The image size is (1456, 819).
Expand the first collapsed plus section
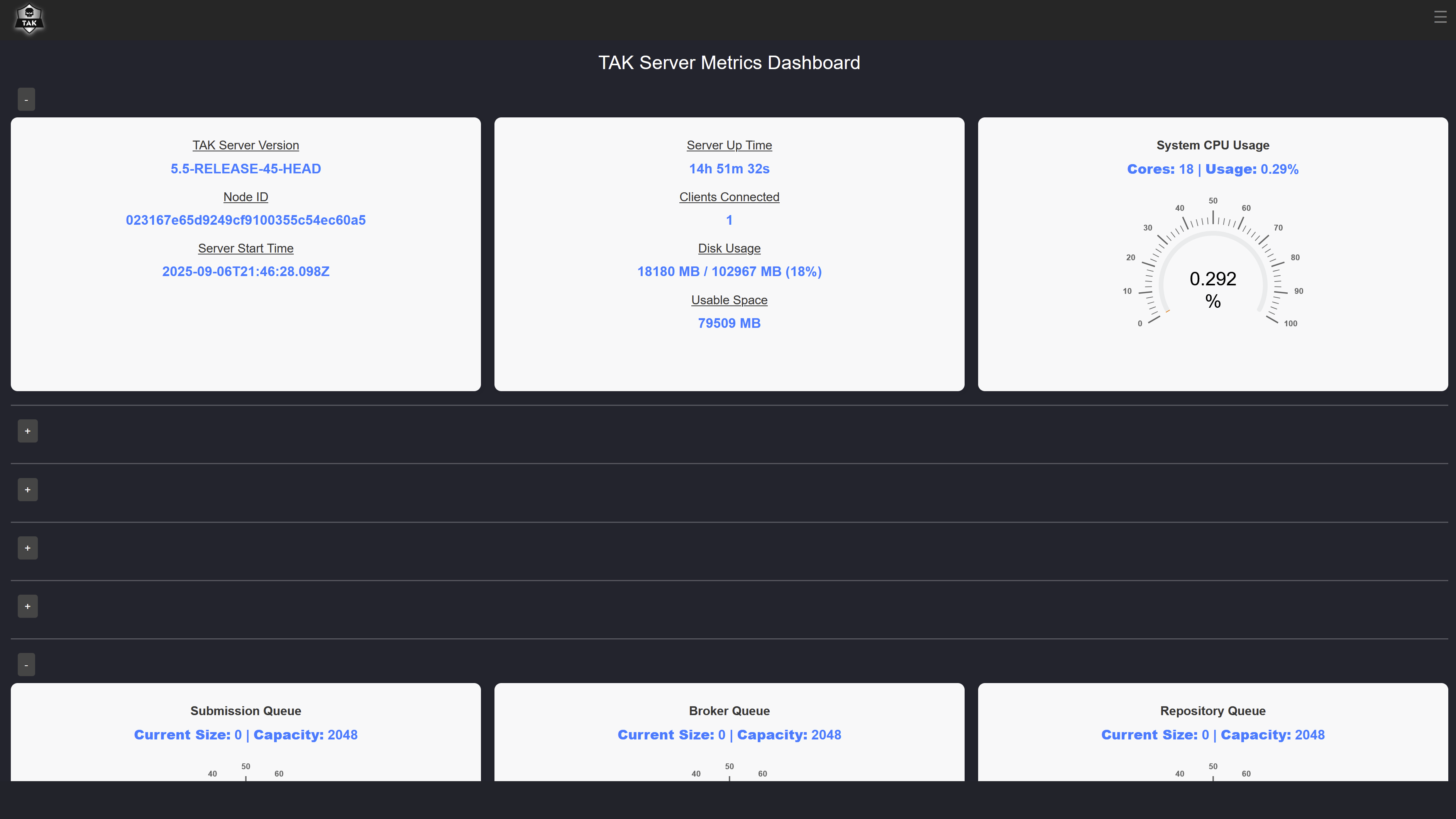click(27, 431)
